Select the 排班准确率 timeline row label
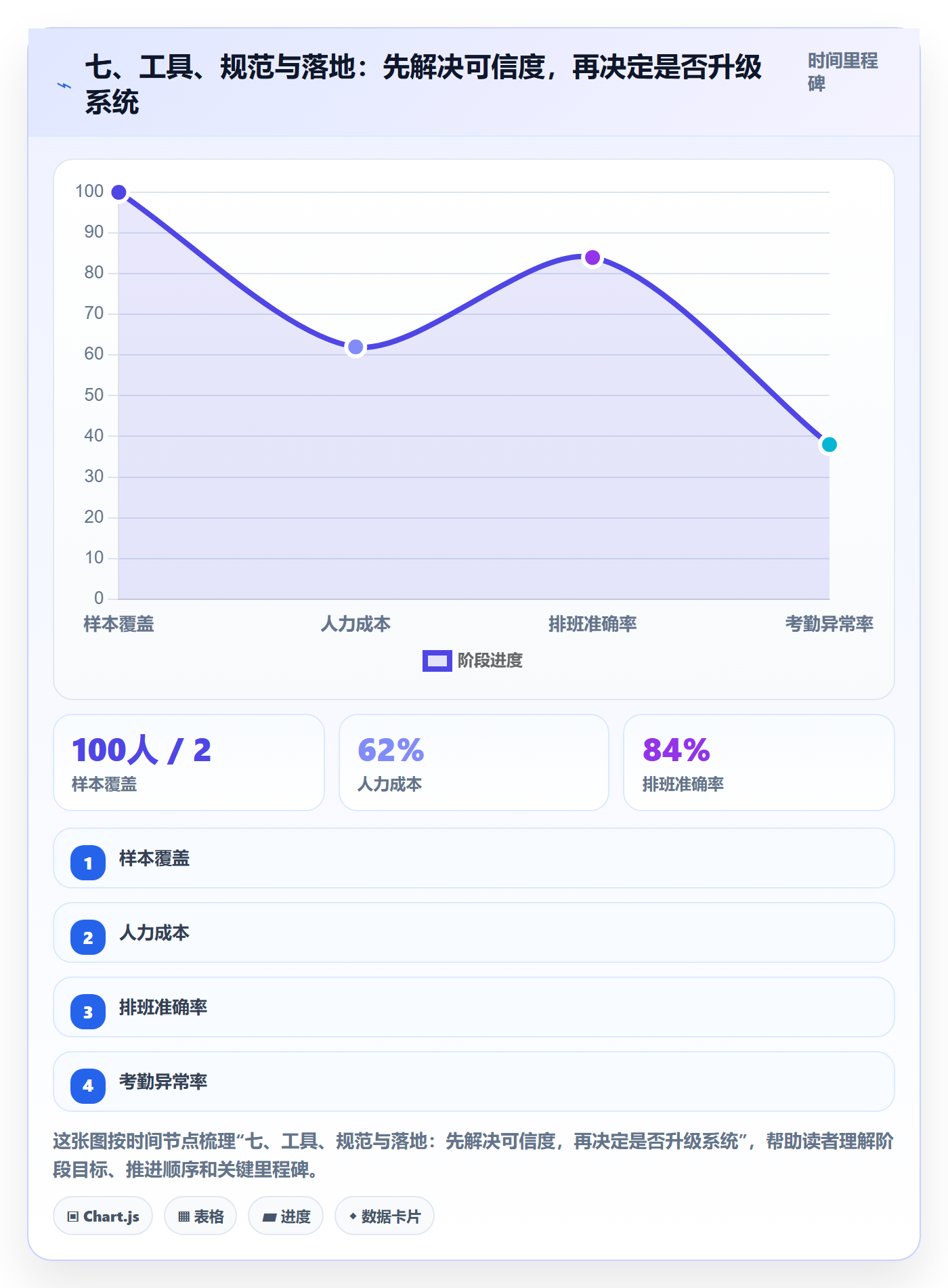This screenshot has width=948, height=1288. pos(163,1008)
